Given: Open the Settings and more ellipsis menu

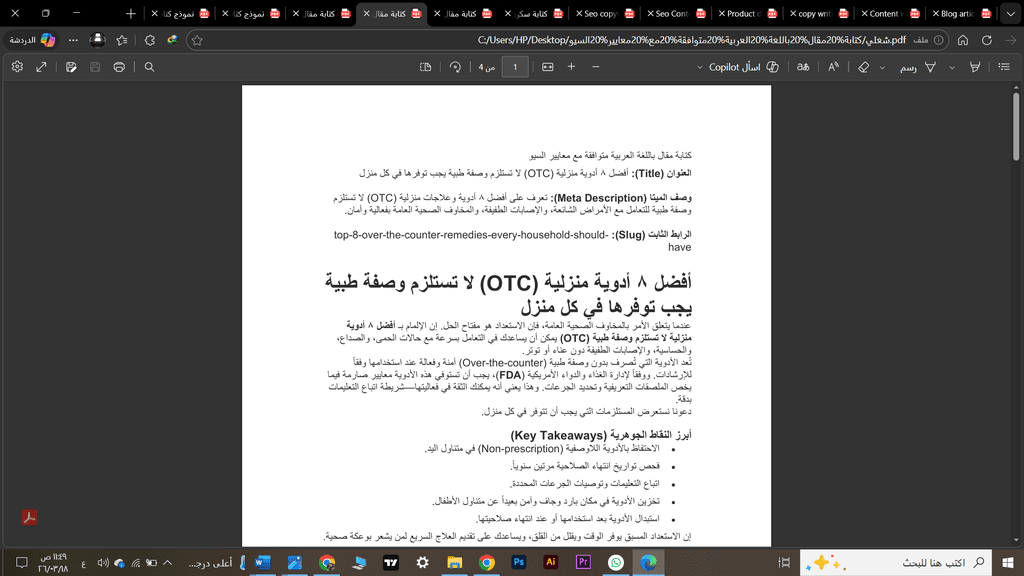Looking at the screenshot, I should 73,40.
